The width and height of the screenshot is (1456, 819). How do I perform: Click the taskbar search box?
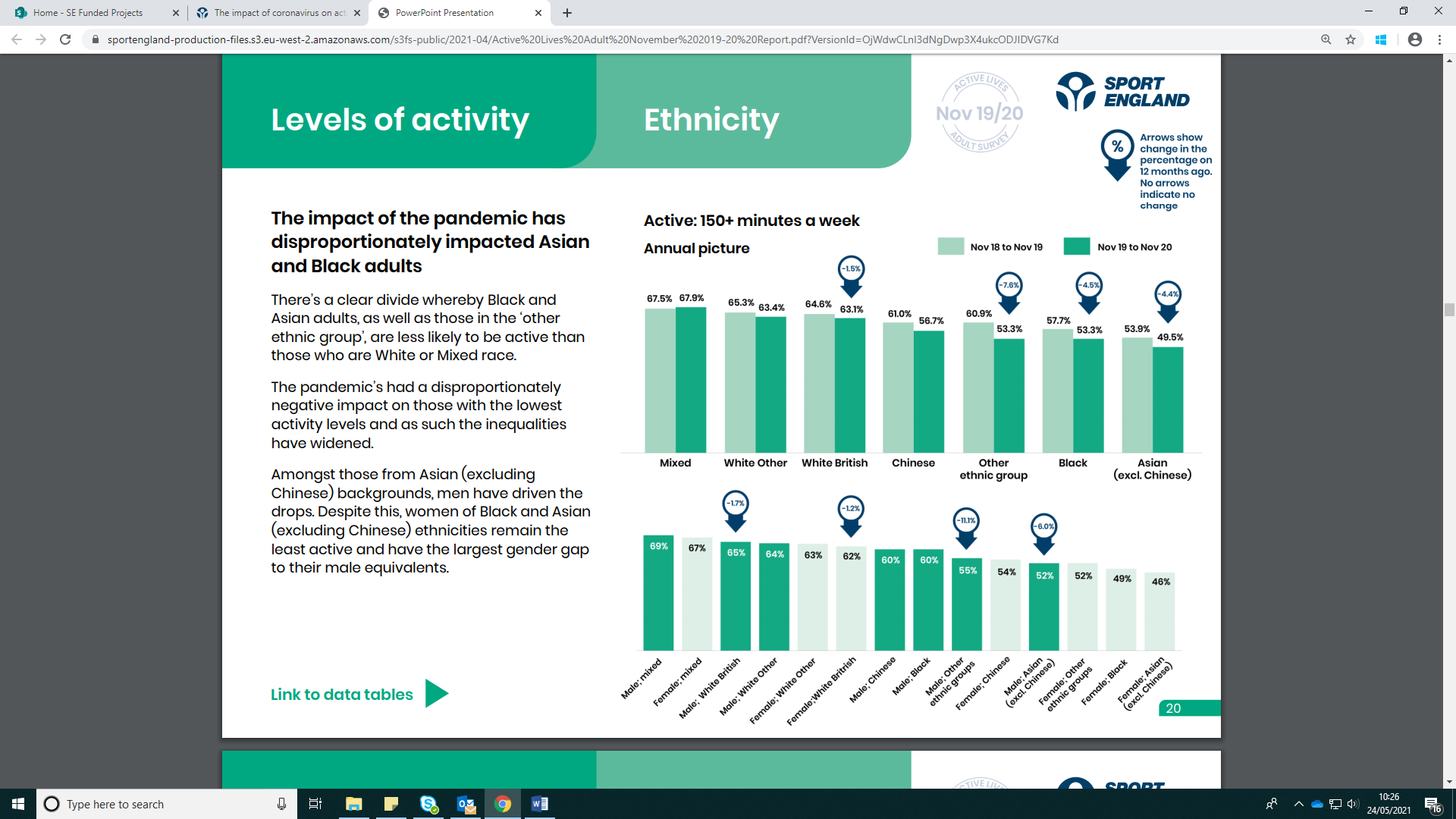(167, 804)
